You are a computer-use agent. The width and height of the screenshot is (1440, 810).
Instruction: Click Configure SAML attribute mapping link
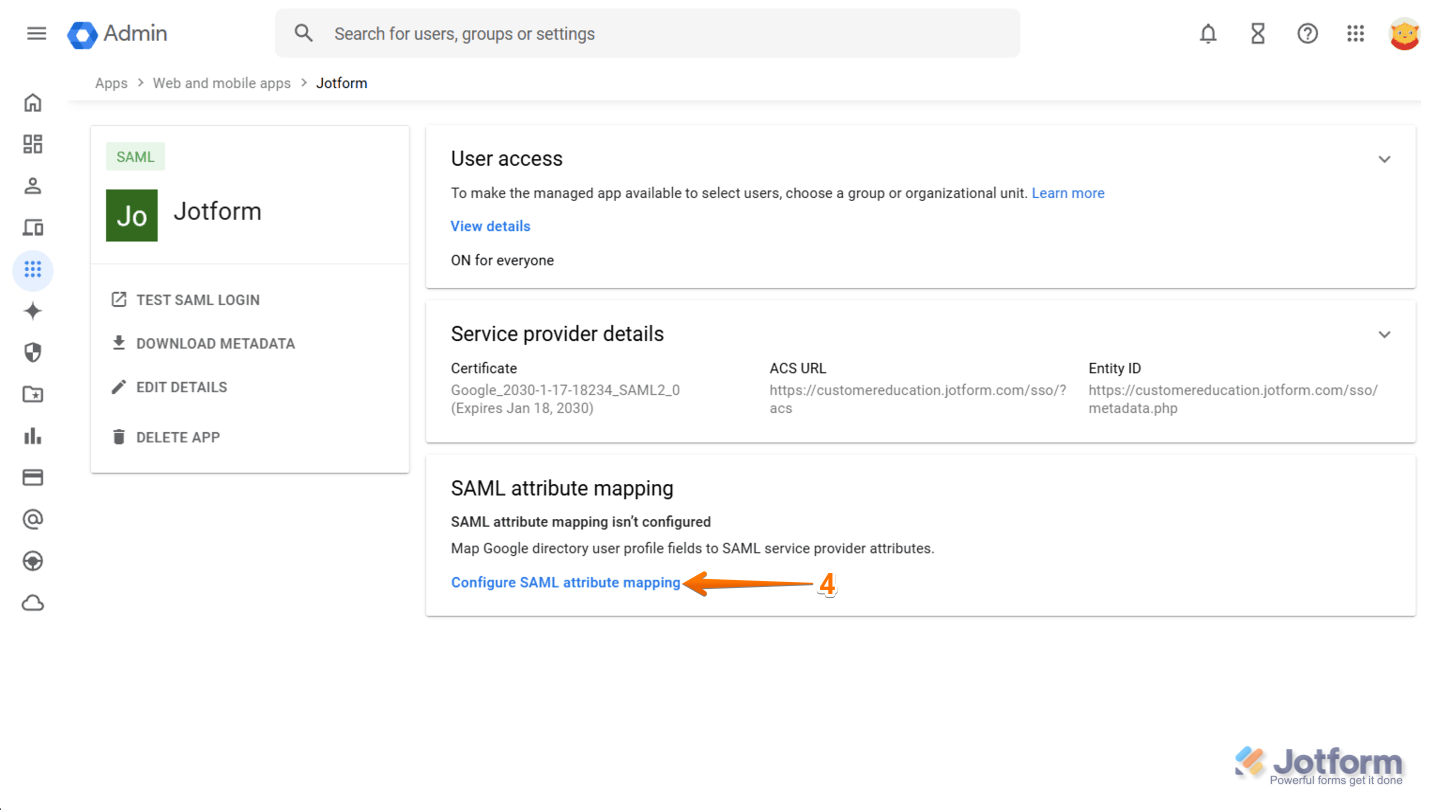[565, 582]
